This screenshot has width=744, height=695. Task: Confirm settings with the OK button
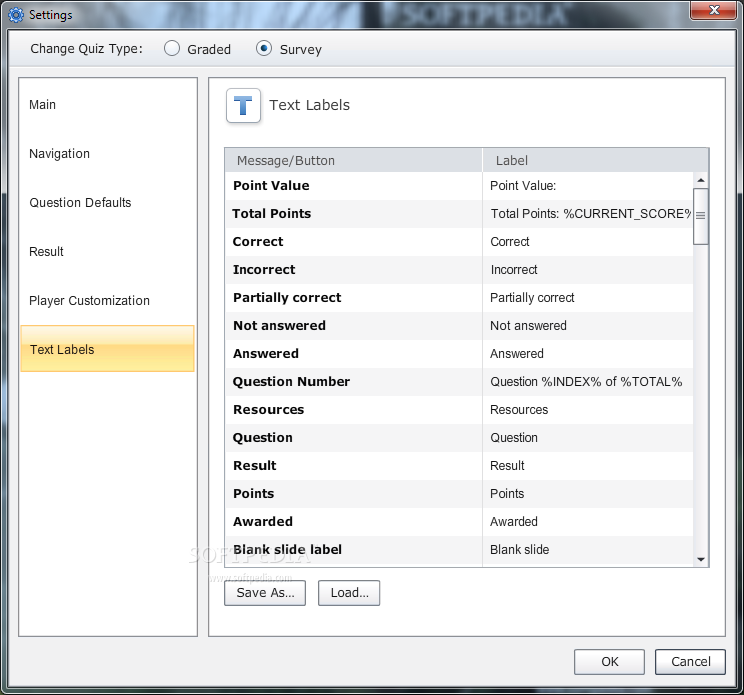[x=609, y=662]
